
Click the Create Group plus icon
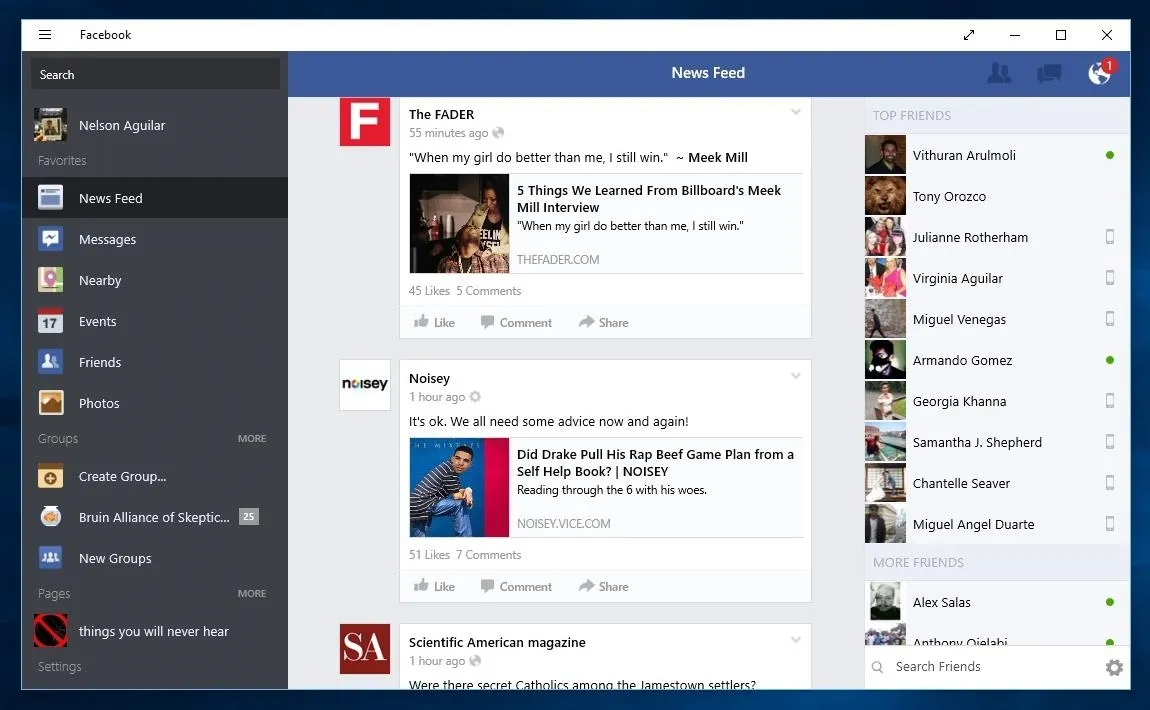(51, 476)
